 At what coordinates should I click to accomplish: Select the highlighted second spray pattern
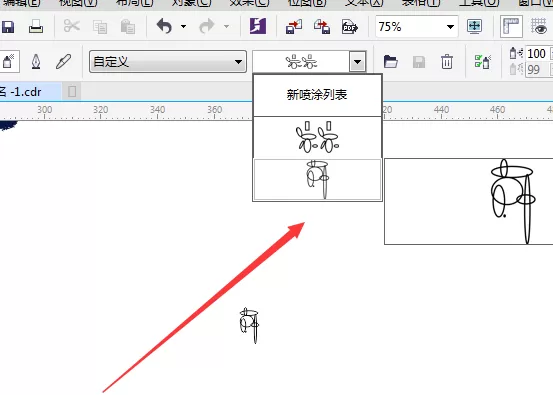(x=317, y=180)
